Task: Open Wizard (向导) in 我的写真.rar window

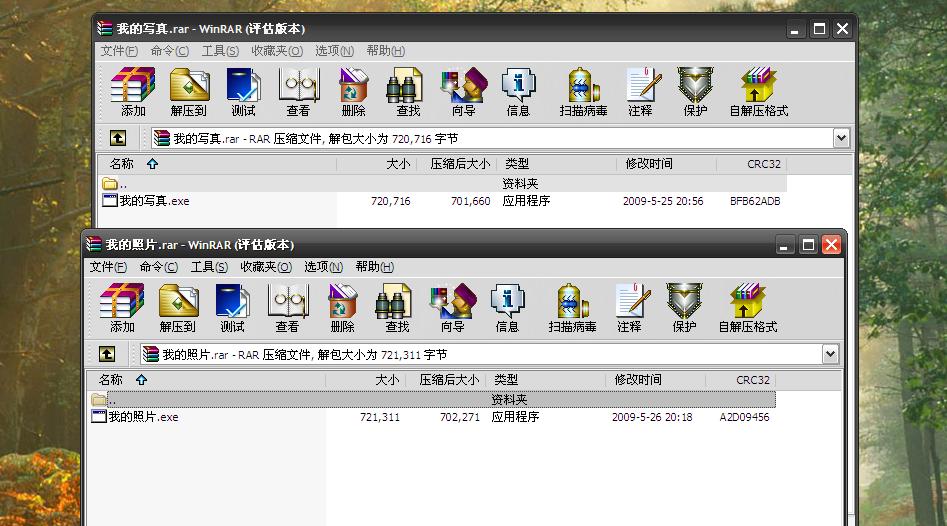Action: (464, 92)
